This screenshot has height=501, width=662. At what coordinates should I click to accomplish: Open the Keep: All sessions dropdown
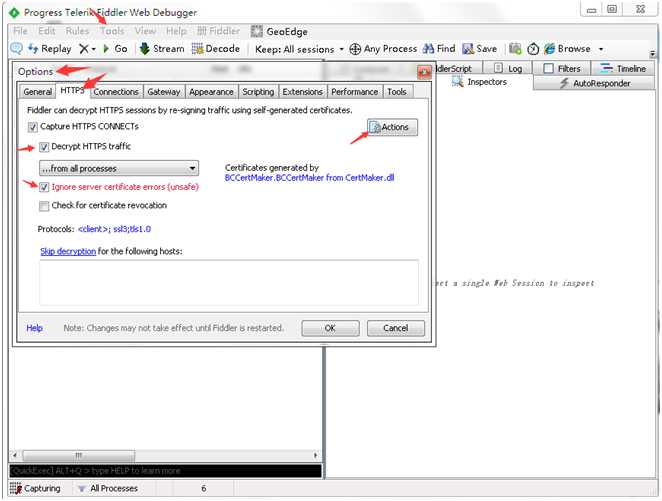(299, 49)
